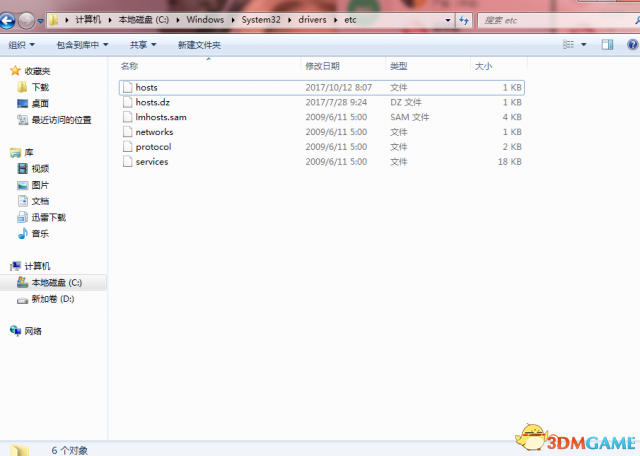Click the refresh button beside address bar
The height and width of the screenshot is (456, 640).
click(x=464, y=20)
